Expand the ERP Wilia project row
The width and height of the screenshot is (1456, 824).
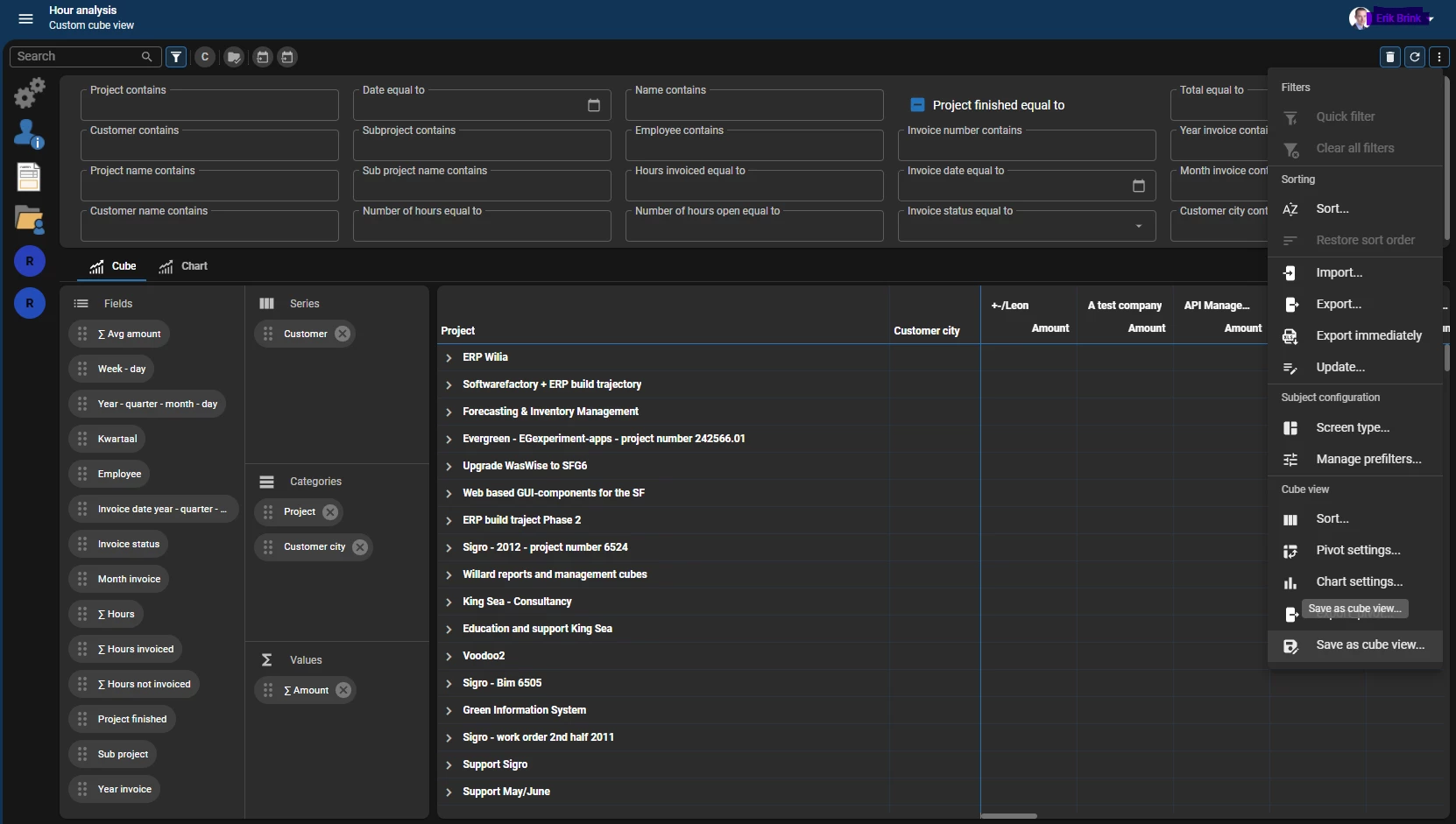click(x=449, y=358)
